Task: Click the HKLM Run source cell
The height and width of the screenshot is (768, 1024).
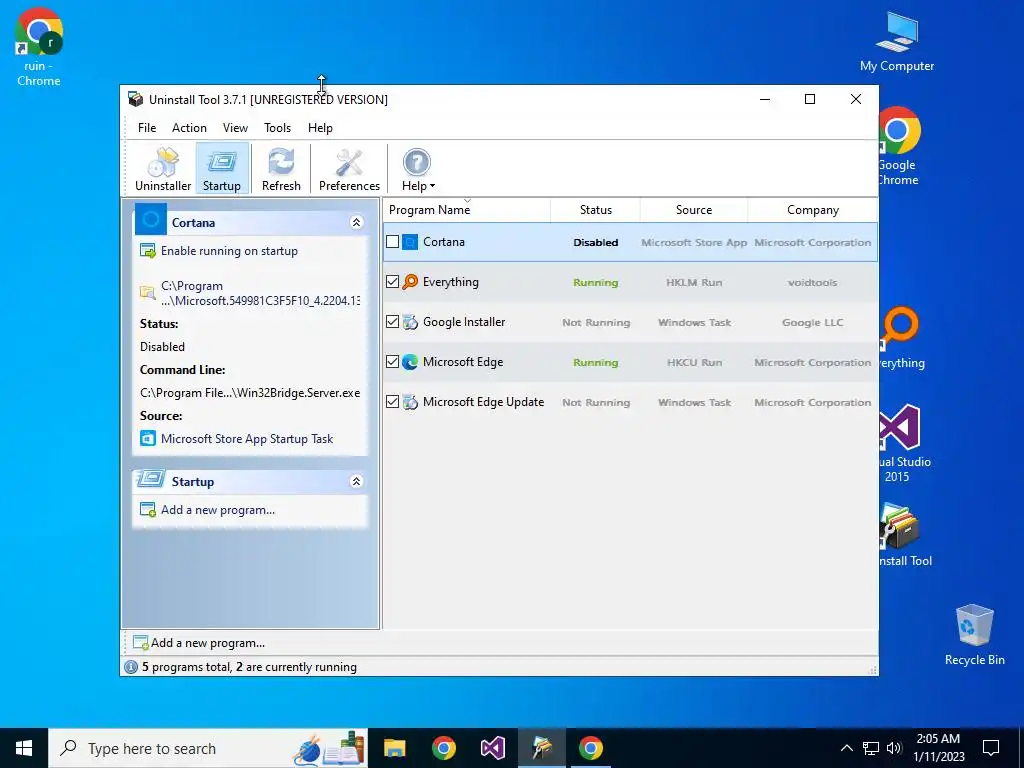Action: (x=694, y=283)
